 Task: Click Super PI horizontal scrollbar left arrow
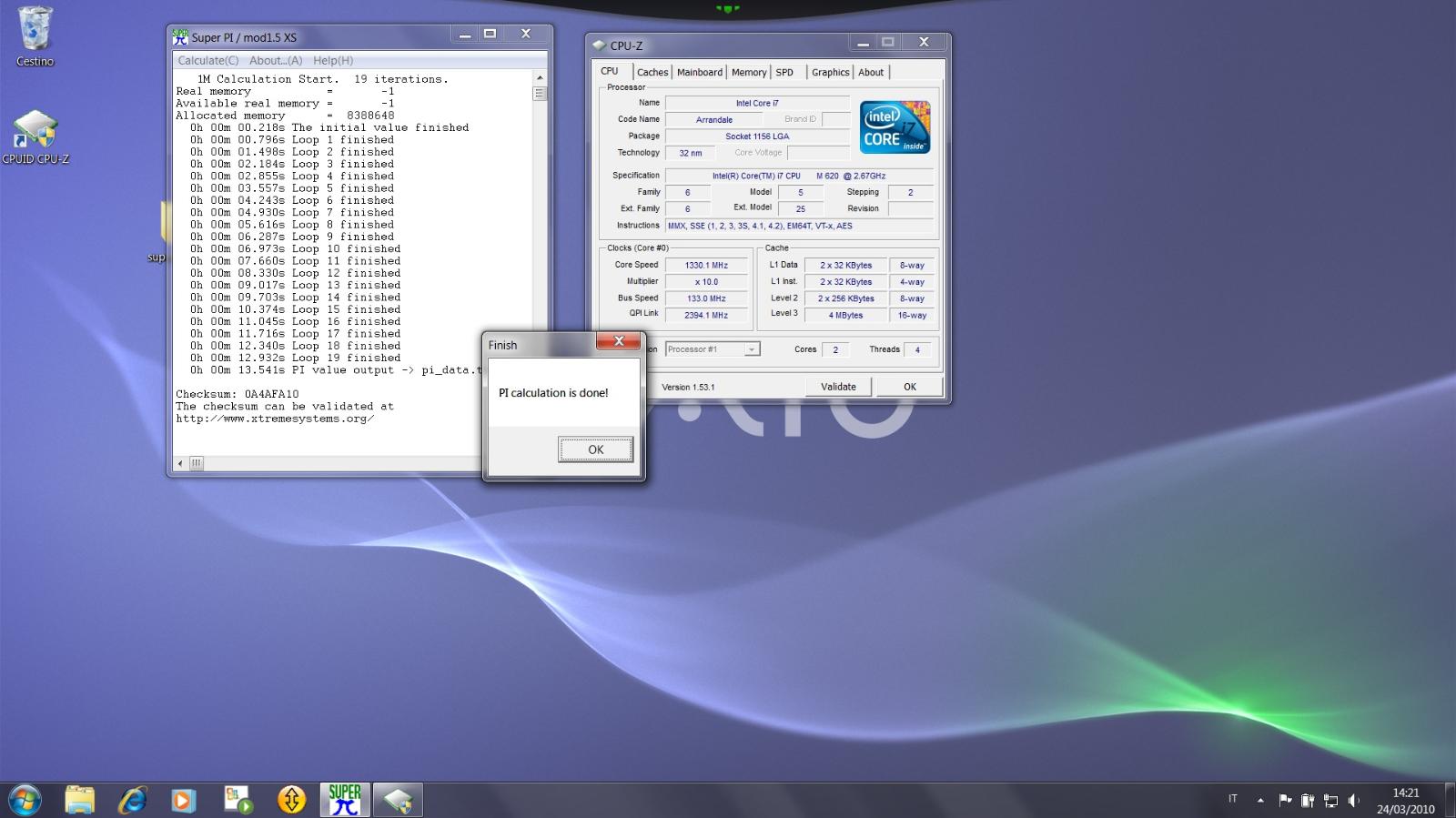point(180,463)
